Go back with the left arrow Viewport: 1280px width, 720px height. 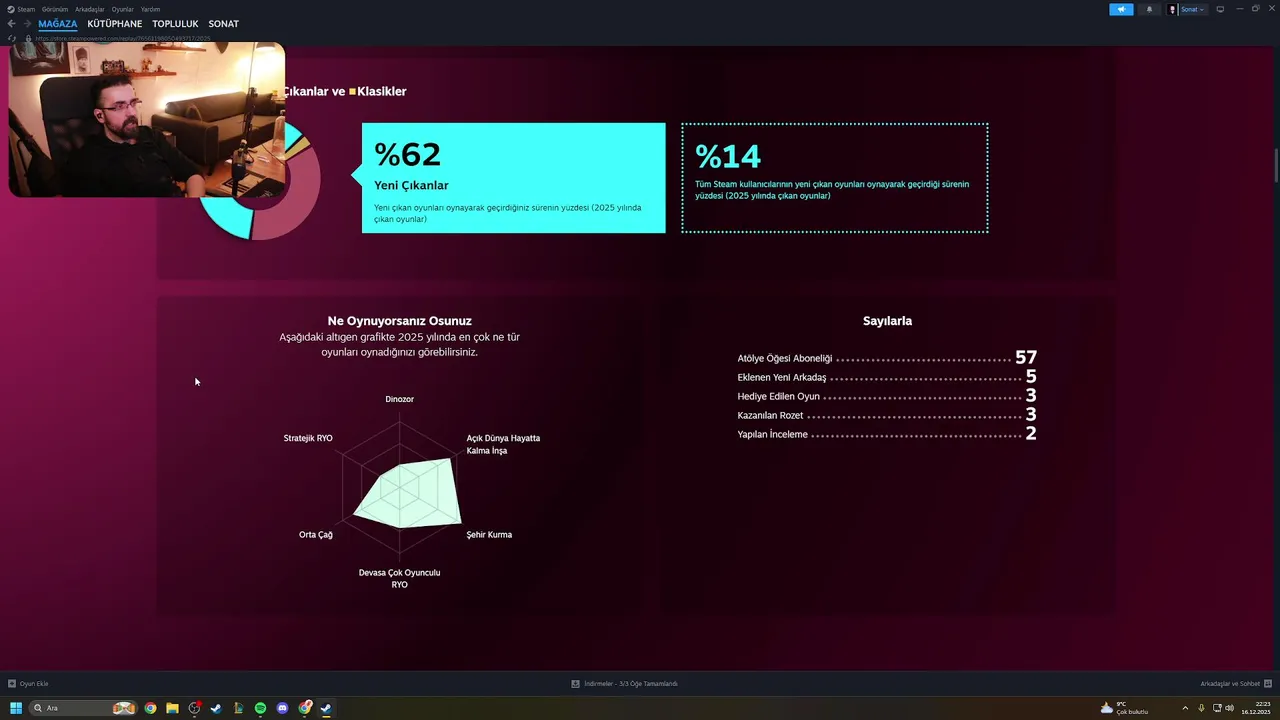[12, 23]
